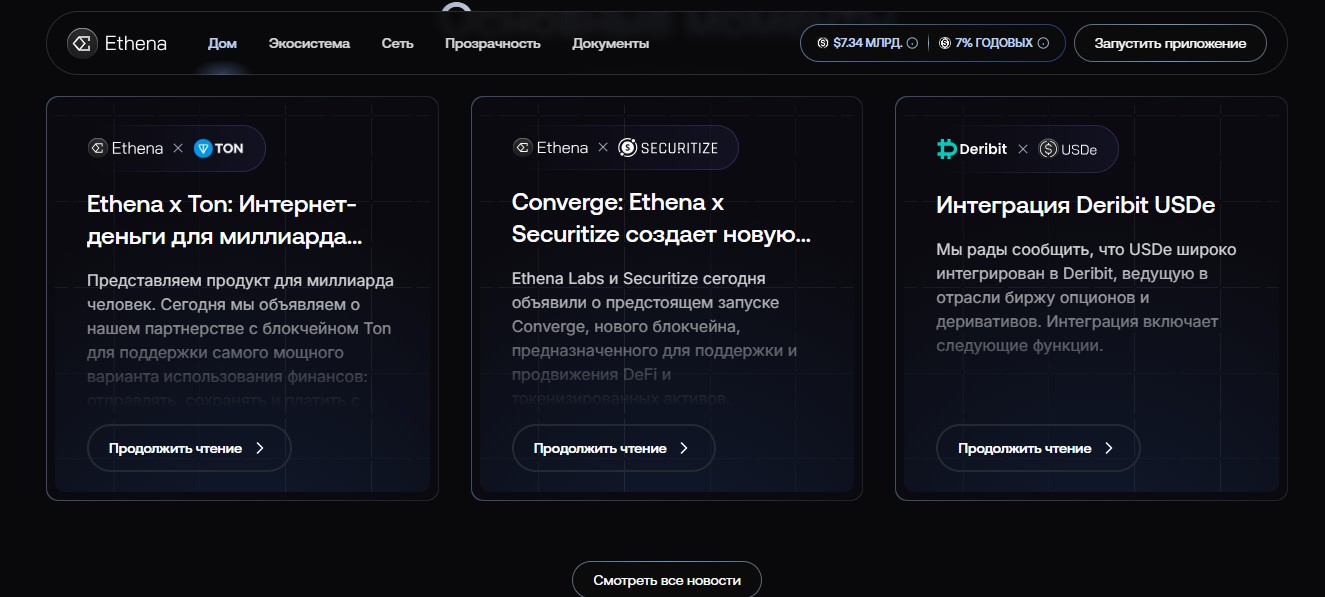Click the TON logo icon
Screen dimensions: 1325x597
204,148
